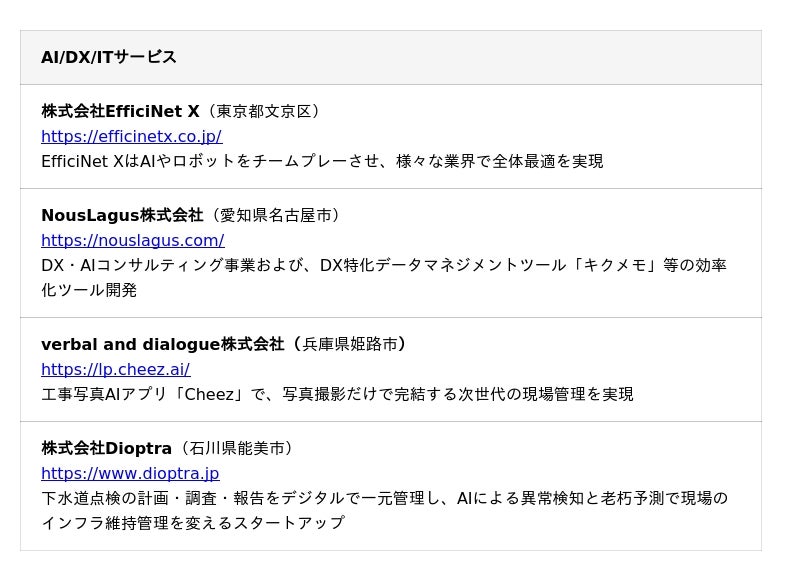Screen dimensions: 800x581
Task: Open the nouslagus.com link
Action: 132,240
